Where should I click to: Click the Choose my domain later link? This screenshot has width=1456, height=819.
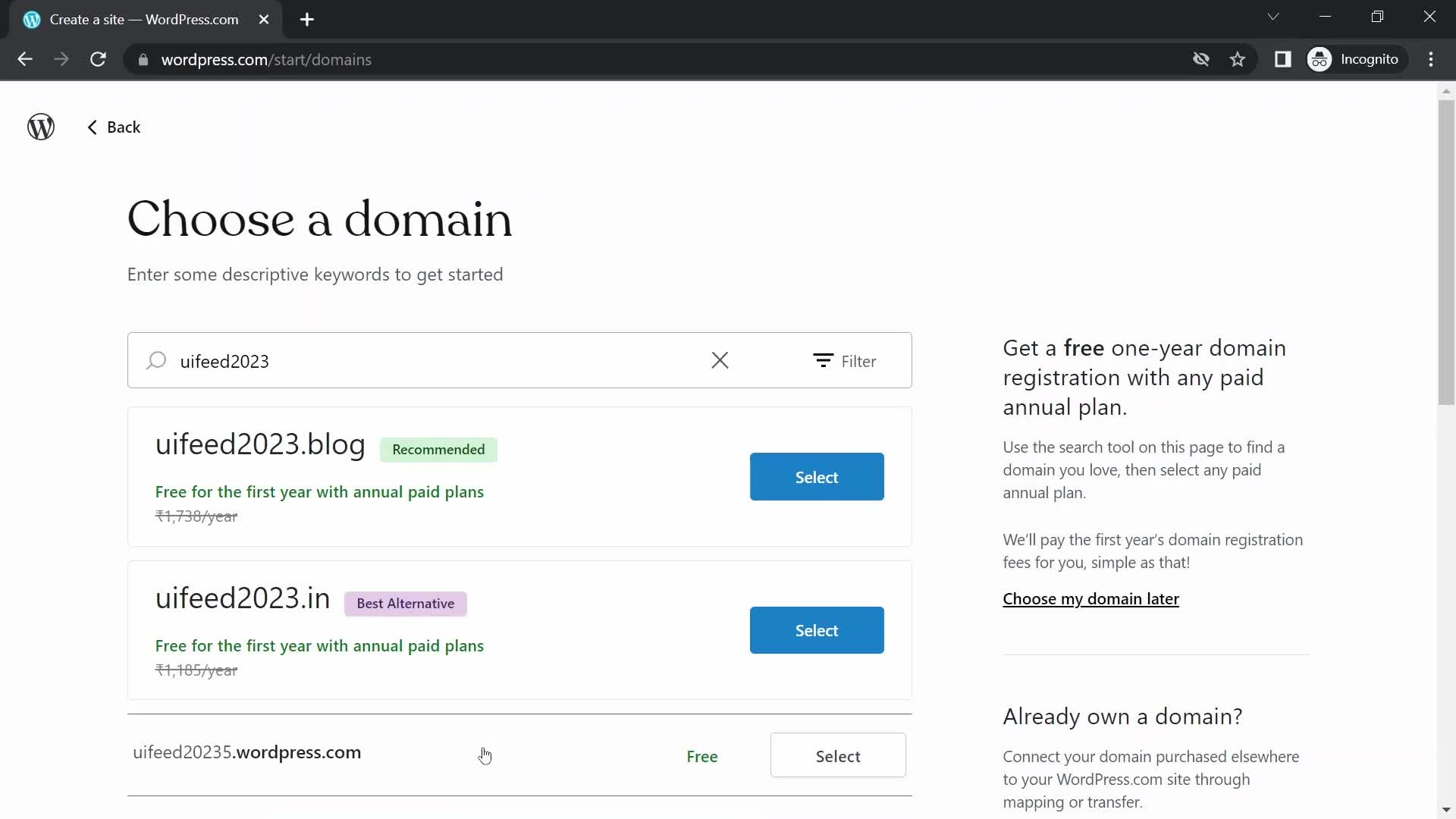coord(1090,599)
